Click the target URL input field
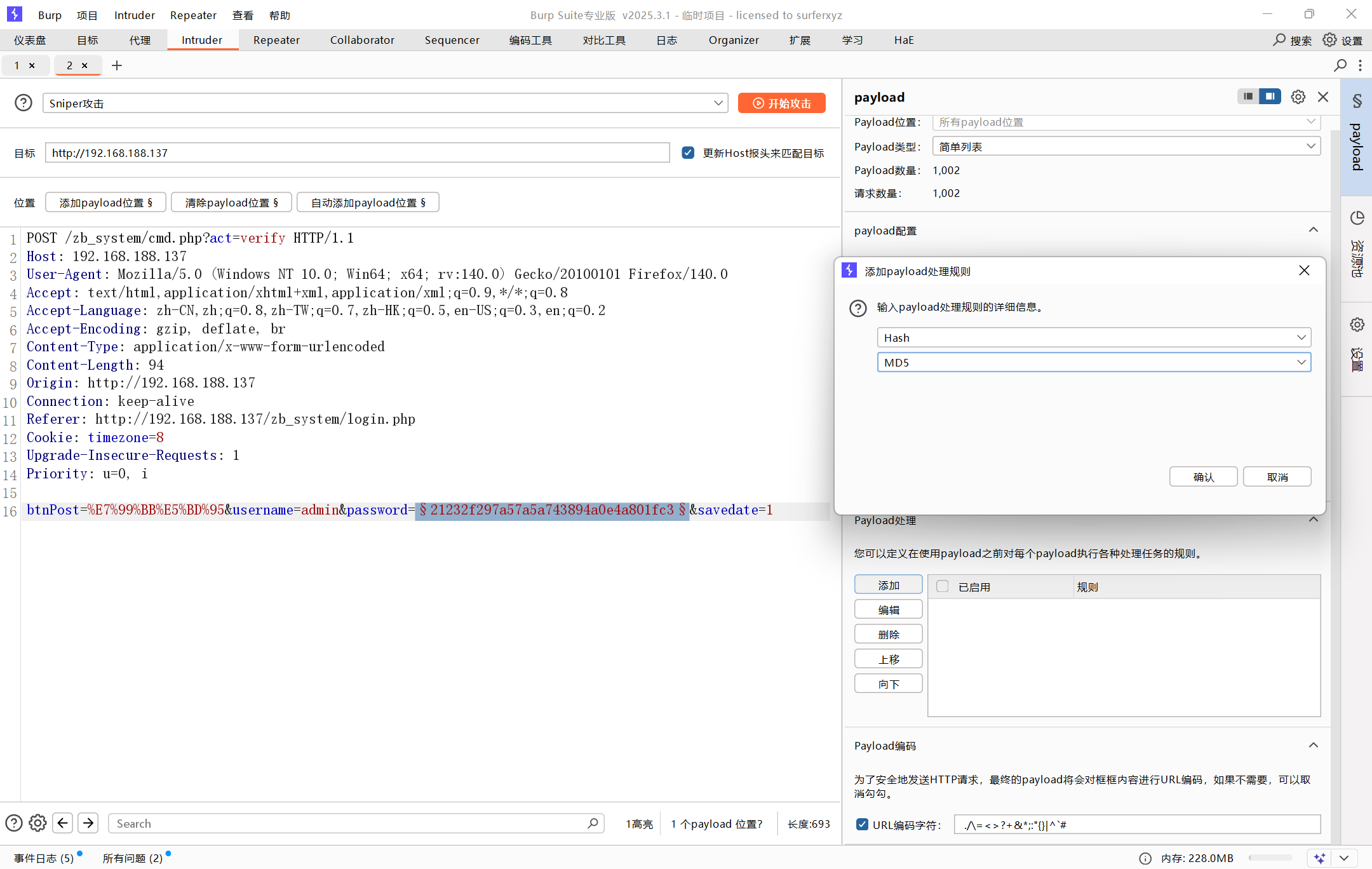Screen dimensions: 1372x869 357,152
